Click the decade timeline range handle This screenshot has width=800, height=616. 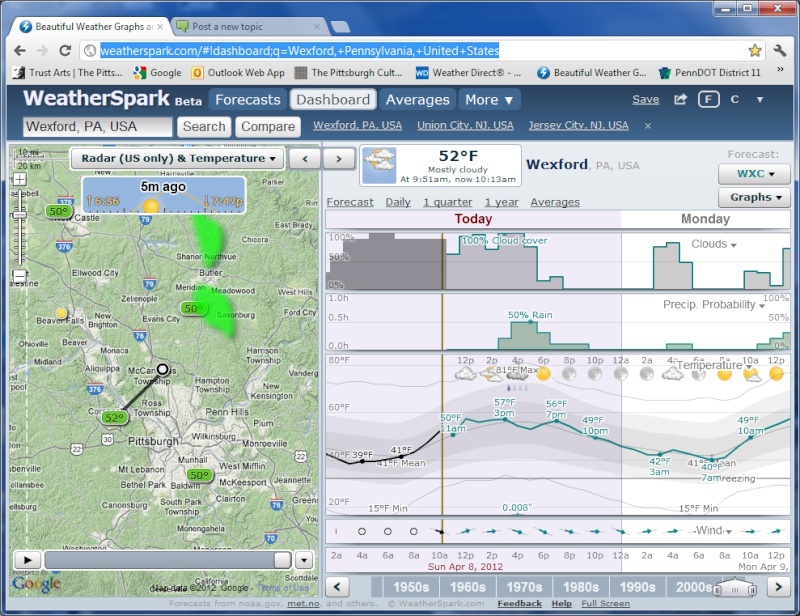[x=735, y=588]
